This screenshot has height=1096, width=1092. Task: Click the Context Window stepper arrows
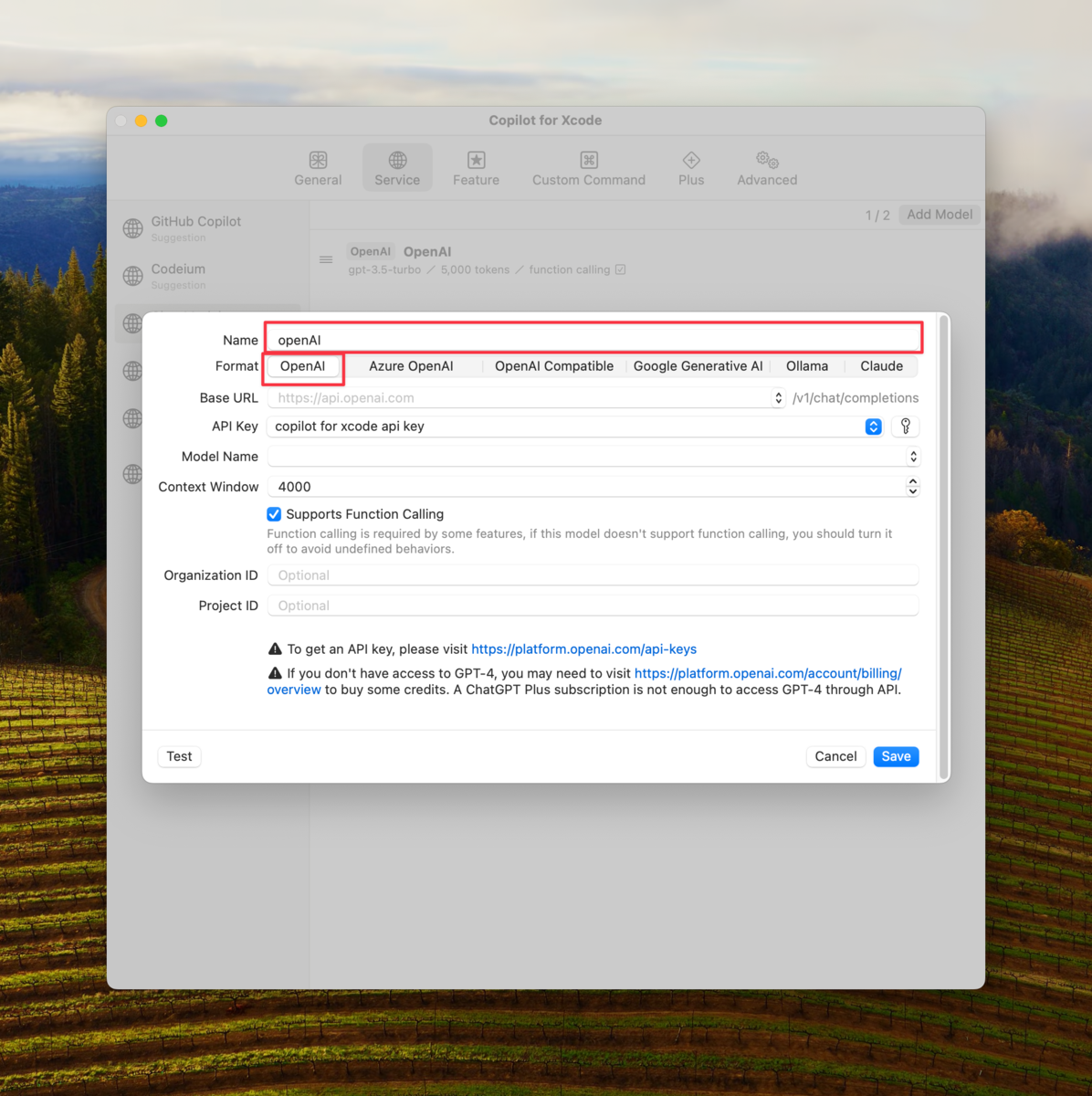(x=913, y=487)
